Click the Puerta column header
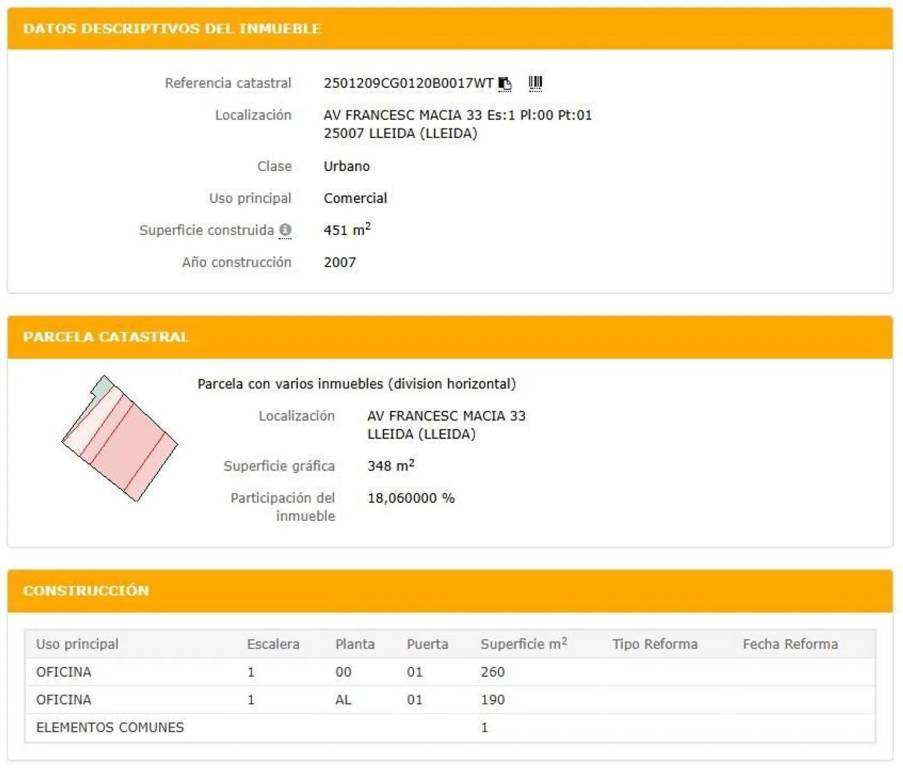 (427, 644)
